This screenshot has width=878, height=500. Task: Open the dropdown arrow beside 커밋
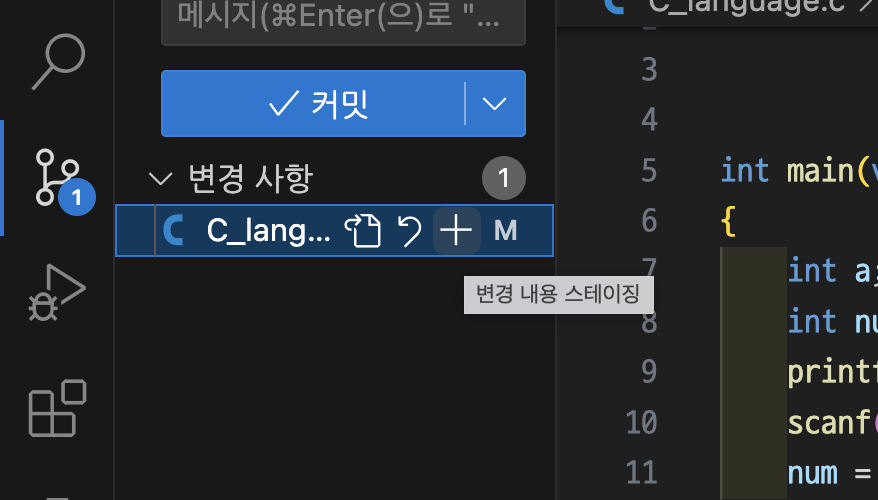click(494, 104)
